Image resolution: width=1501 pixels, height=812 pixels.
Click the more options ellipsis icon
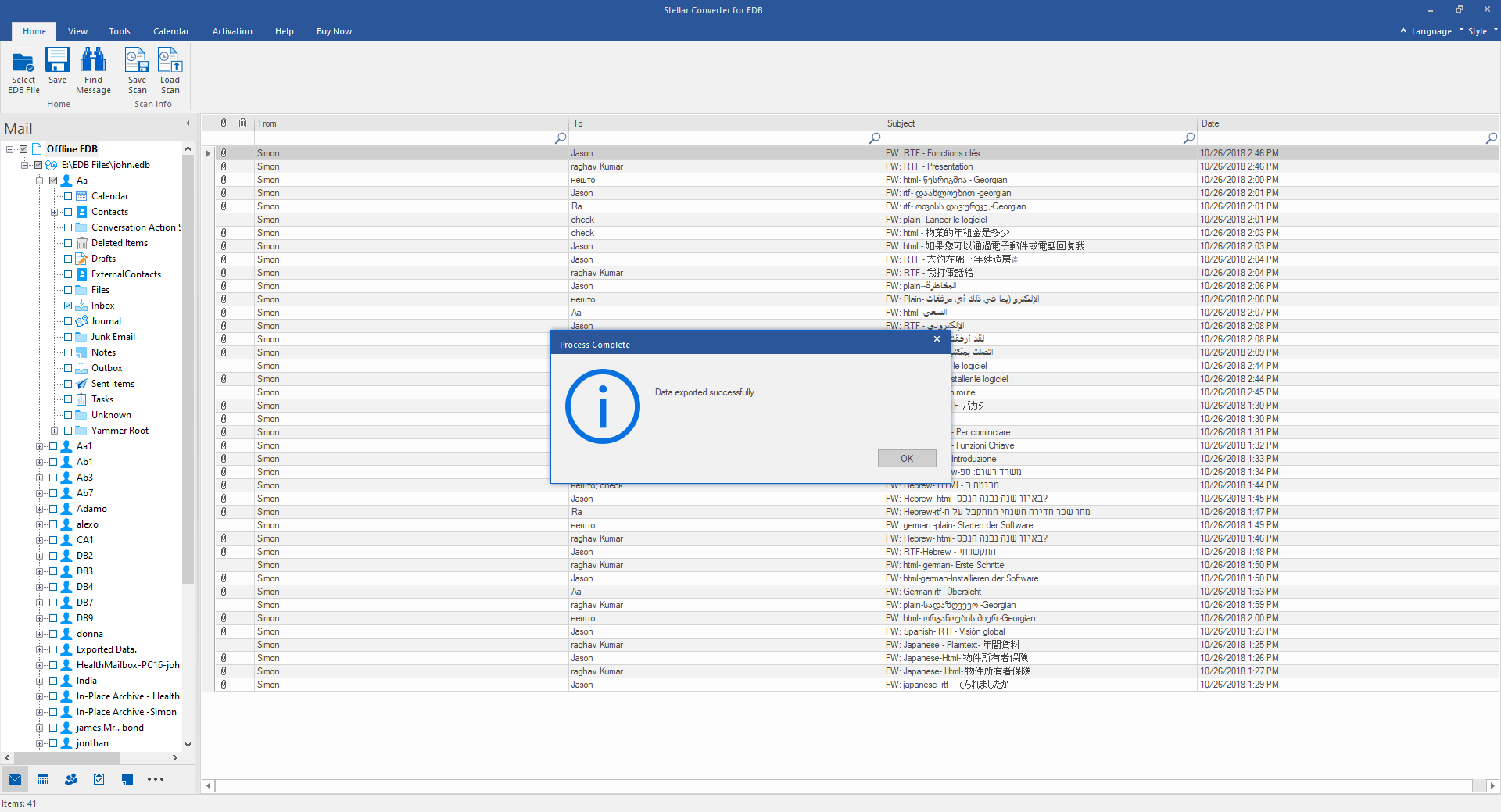(x=156, y=779)
